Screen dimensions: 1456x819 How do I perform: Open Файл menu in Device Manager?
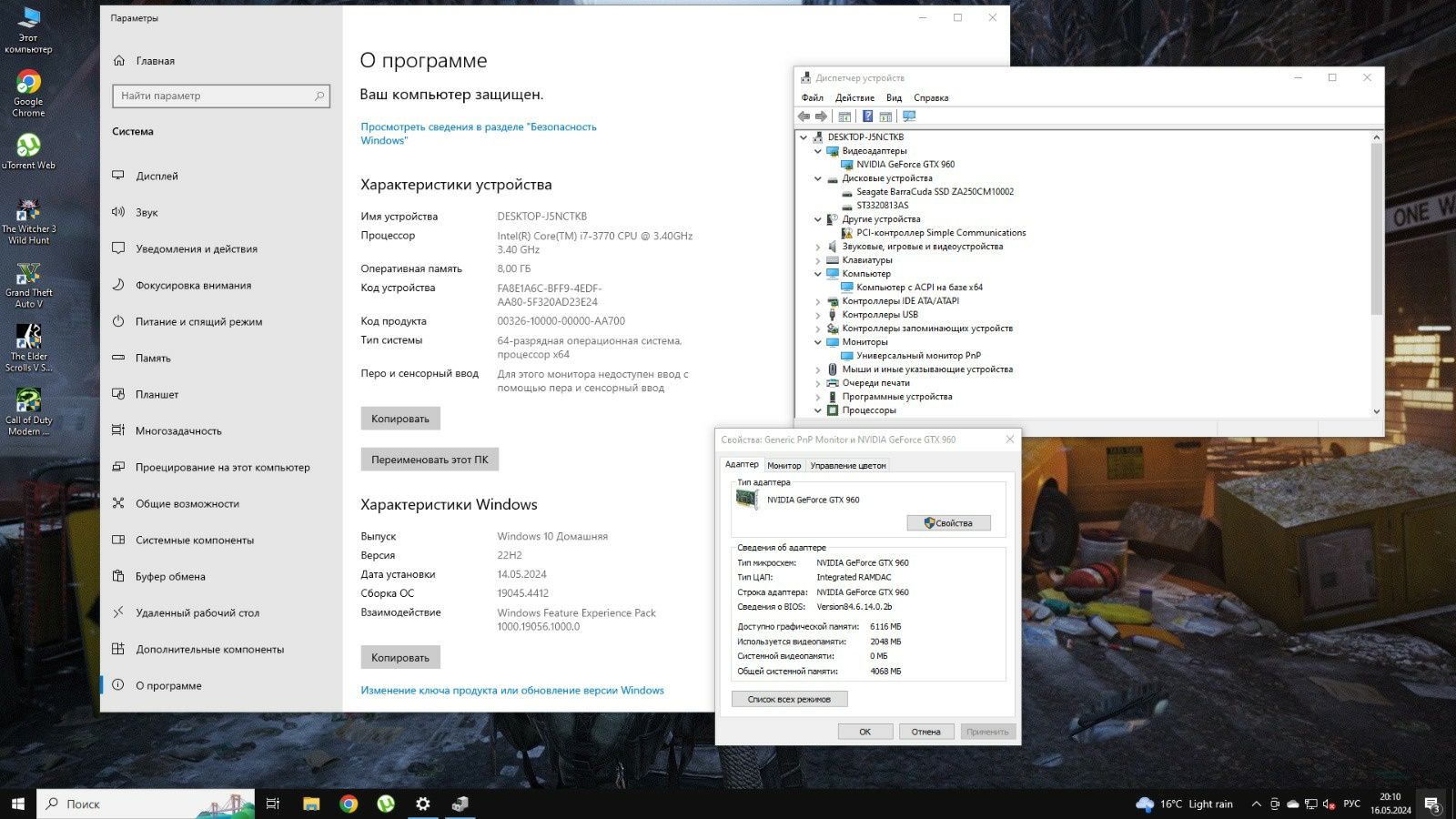[812, 97]
